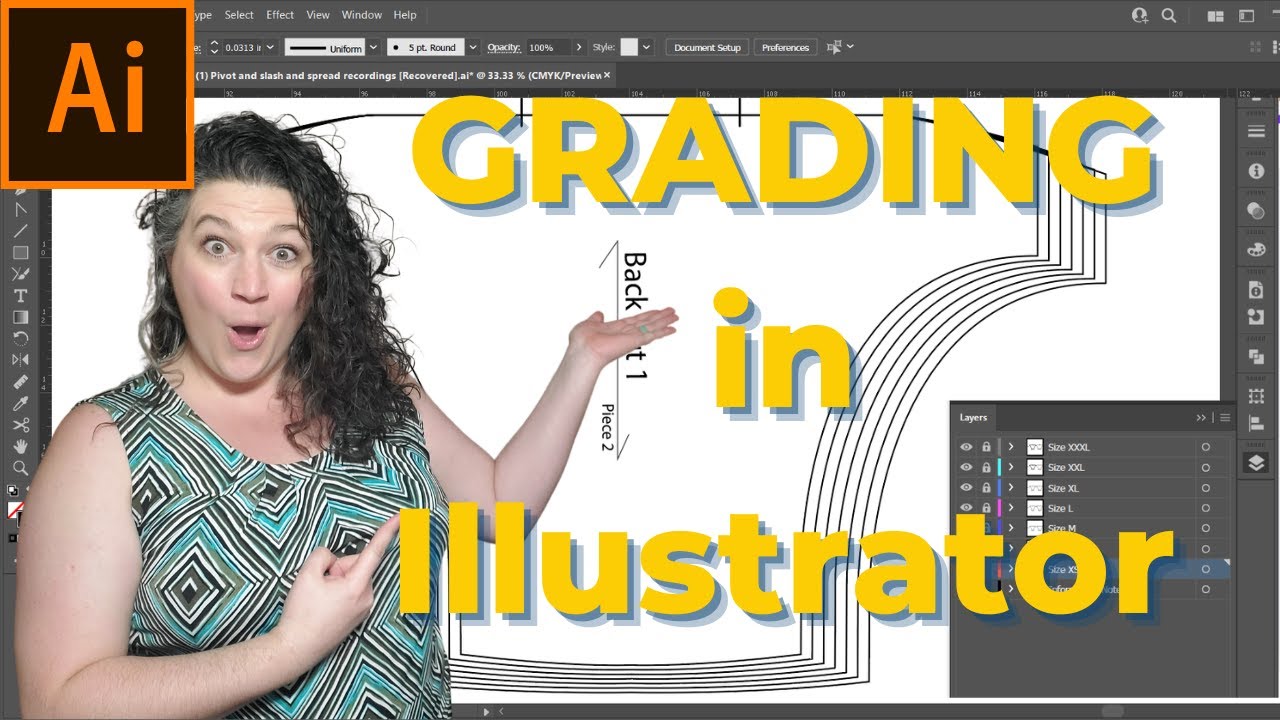This screenshot has width=1280, height=720.
Task: Click the search magnifier in top bar
Action: coord(1168,15)
